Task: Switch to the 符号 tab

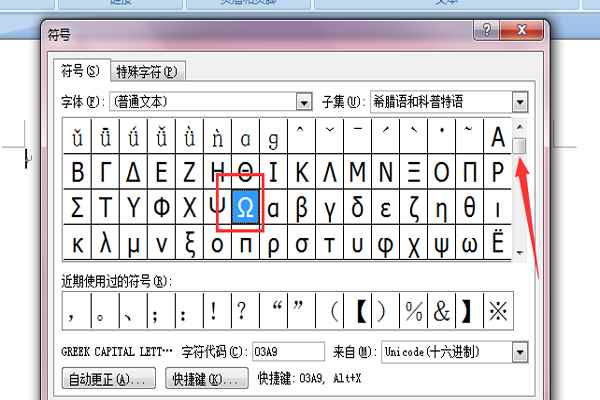Action: click(x=80, y=71)
